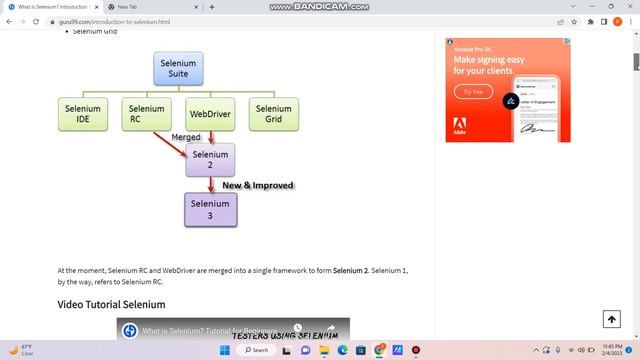Open the volume tray icon
Image resolution: width=640 pixels, height=360 pixels.
click(x=581, y=350)
